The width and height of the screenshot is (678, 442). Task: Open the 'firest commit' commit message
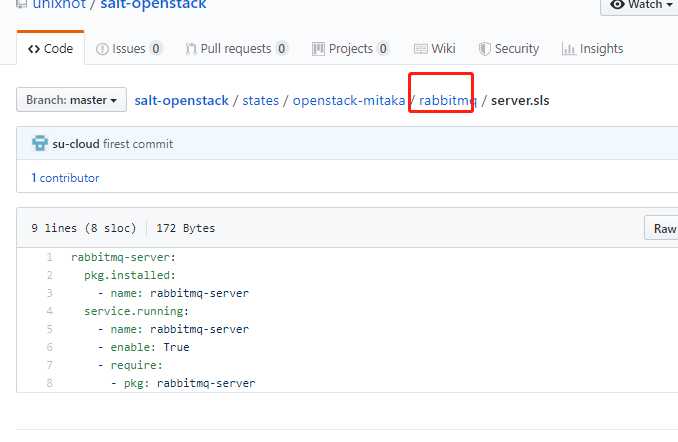click(x=138, y=144)
